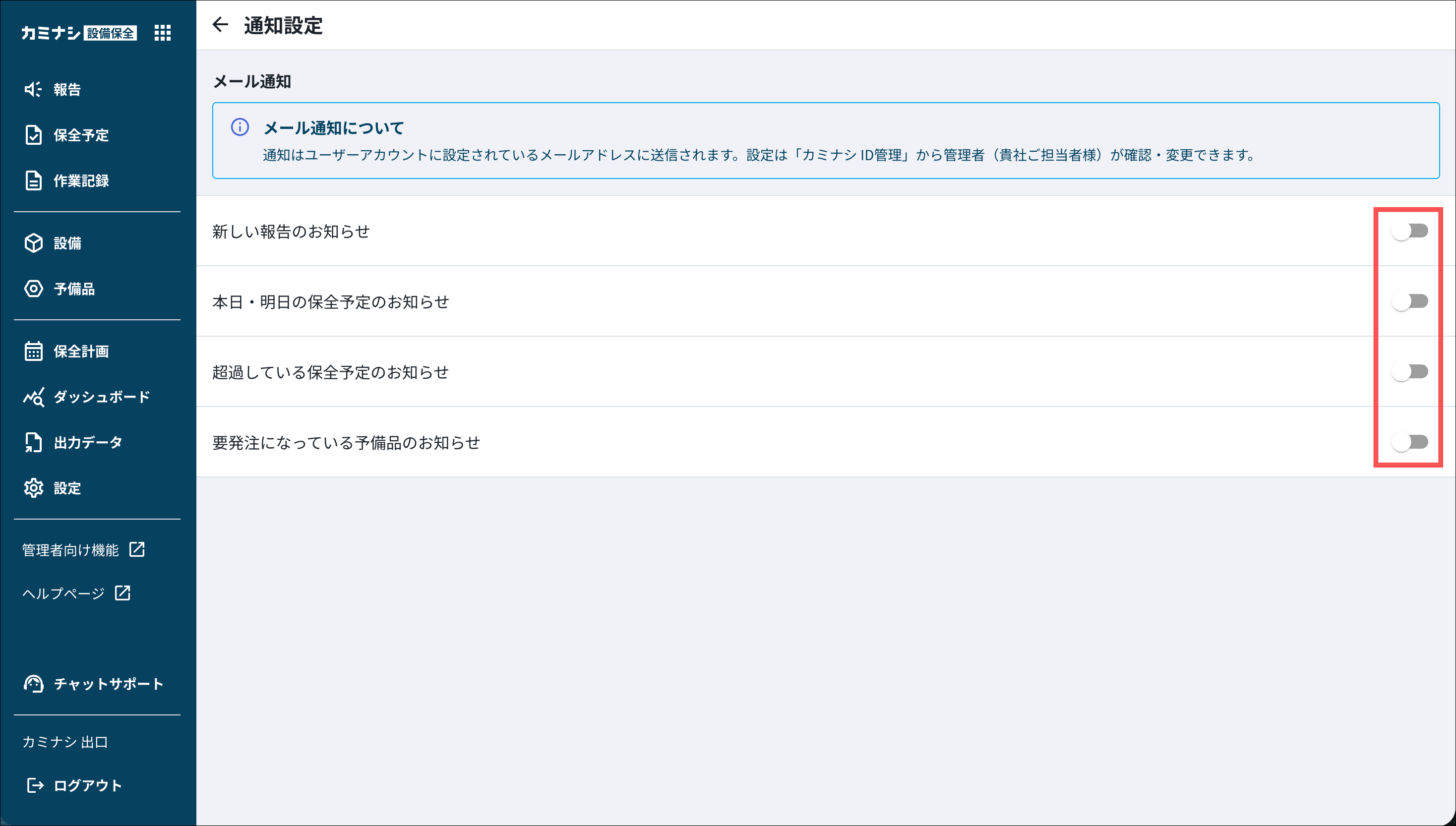Click the 報告 megaphone icon
Screen dimensions: 1456x826
coord(33,89)
